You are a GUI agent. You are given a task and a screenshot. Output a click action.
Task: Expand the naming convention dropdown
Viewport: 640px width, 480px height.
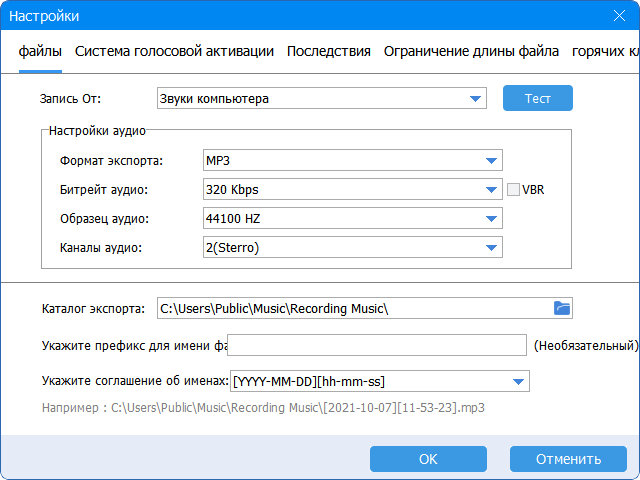pyautogui.click(x=517, y=381)
